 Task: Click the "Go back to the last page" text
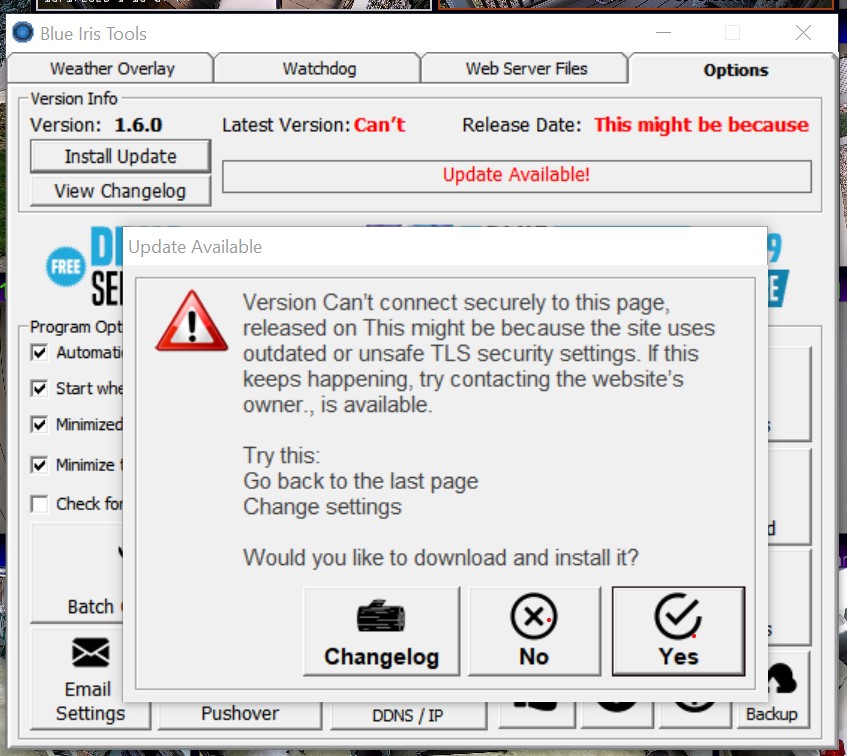click(361, 481)
